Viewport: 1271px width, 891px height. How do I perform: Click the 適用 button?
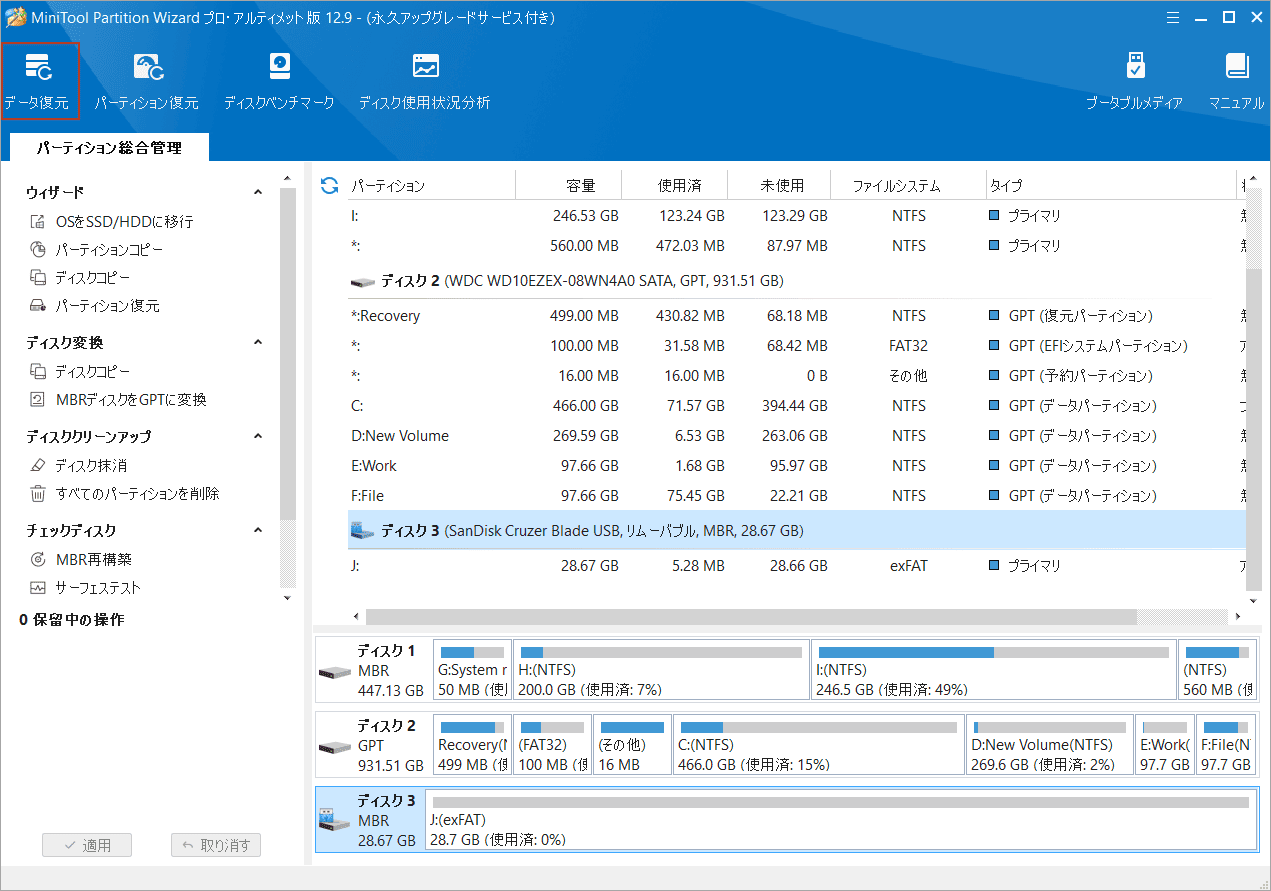pos(87,845)
